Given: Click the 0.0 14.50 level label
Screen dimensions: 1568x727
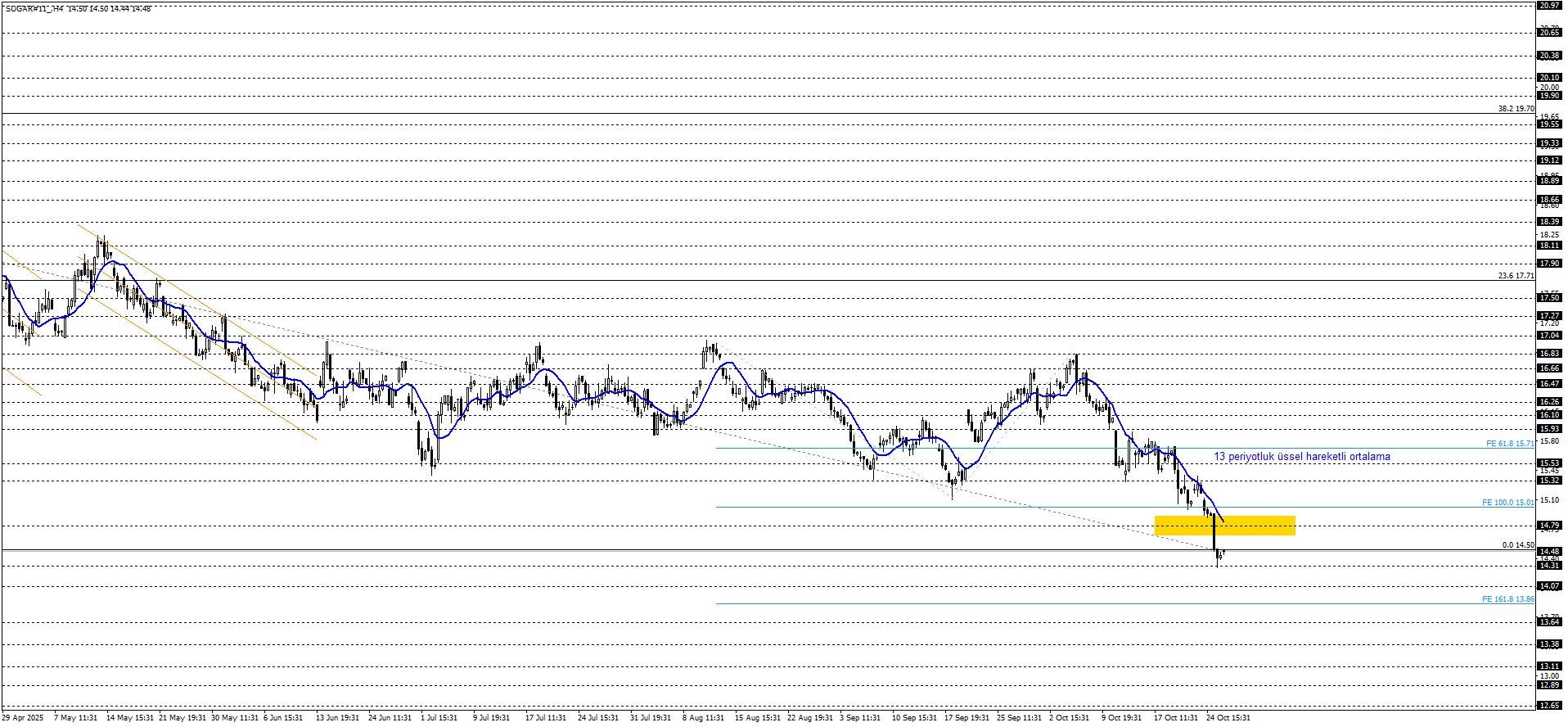Looking at the screenshot, I should pos(1518,545).
